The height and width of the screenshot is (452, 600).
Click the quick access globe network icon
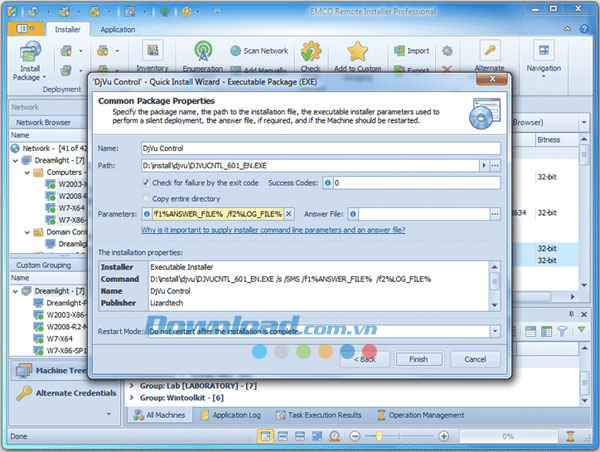point(165,11)
